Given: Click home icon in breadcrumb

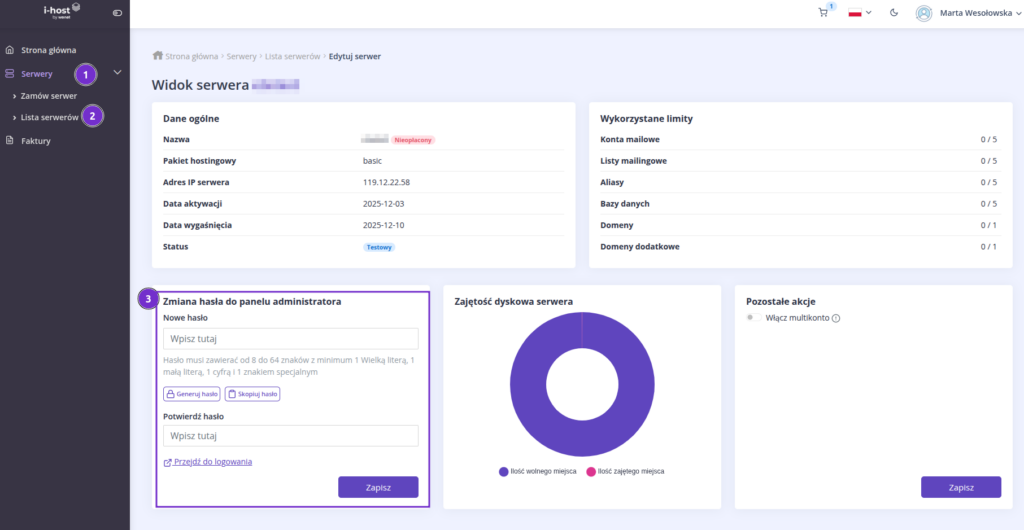Looking at the screenshot, I should tap(157, 56).
